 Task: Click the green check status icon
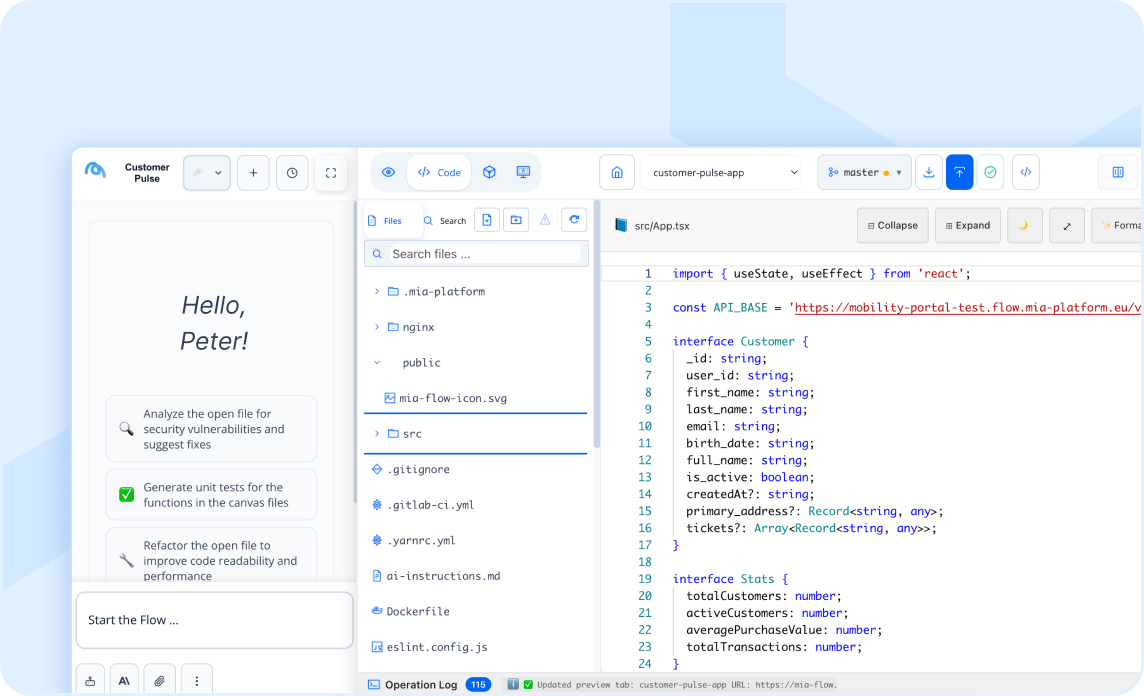(990, 172)
